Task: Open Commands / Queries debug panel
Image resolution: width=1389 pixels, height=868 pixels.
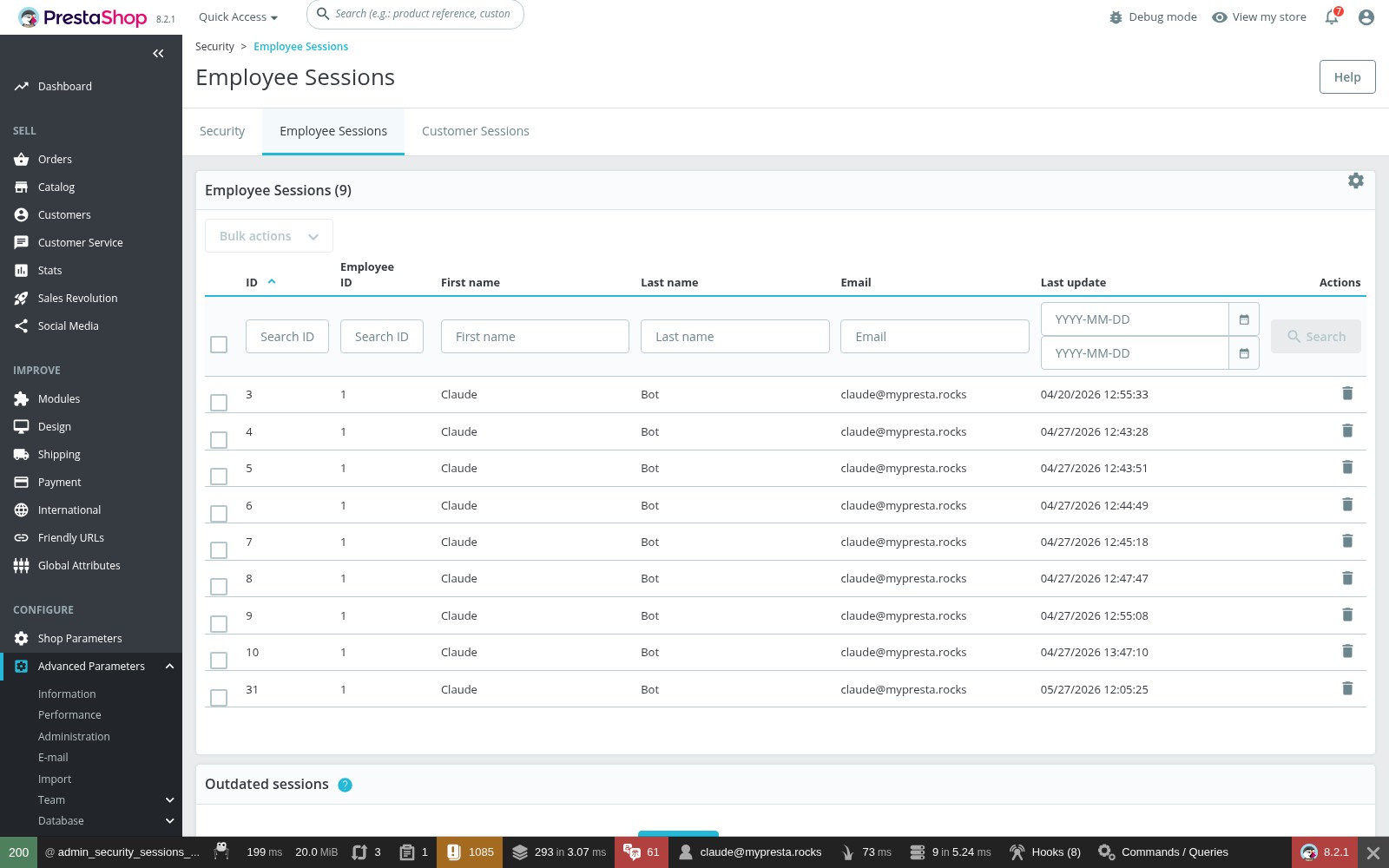Action: coord(1163,852)
